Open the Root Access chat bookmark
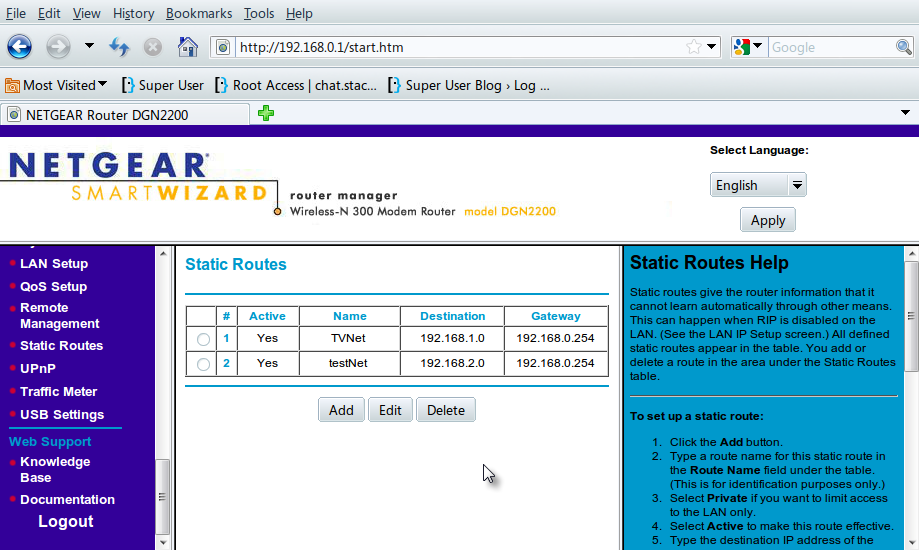The height and width of the screenshot is (550, 919). (x=296, y=86)
